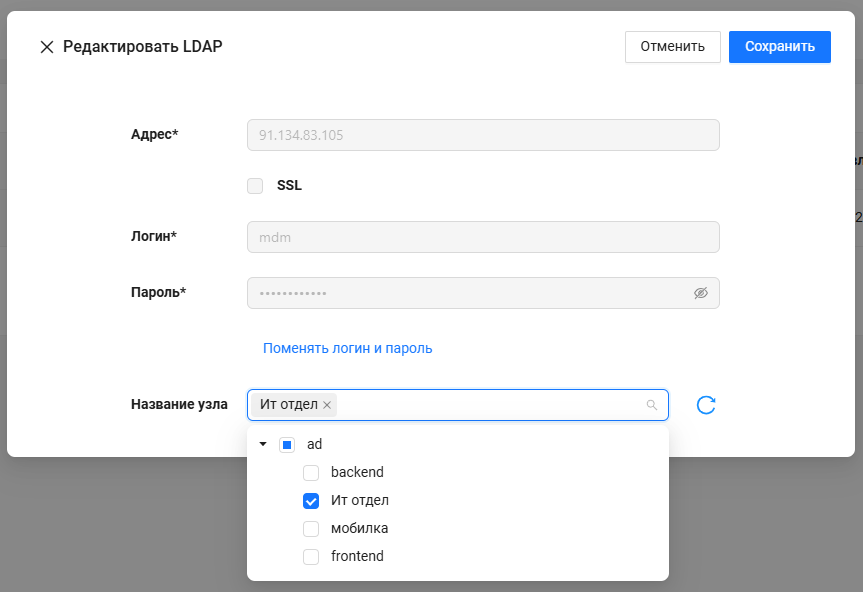This screenshot has height=592, width=863.
Task: Select the 'frontend' tree item label
Action: [357, 556]
